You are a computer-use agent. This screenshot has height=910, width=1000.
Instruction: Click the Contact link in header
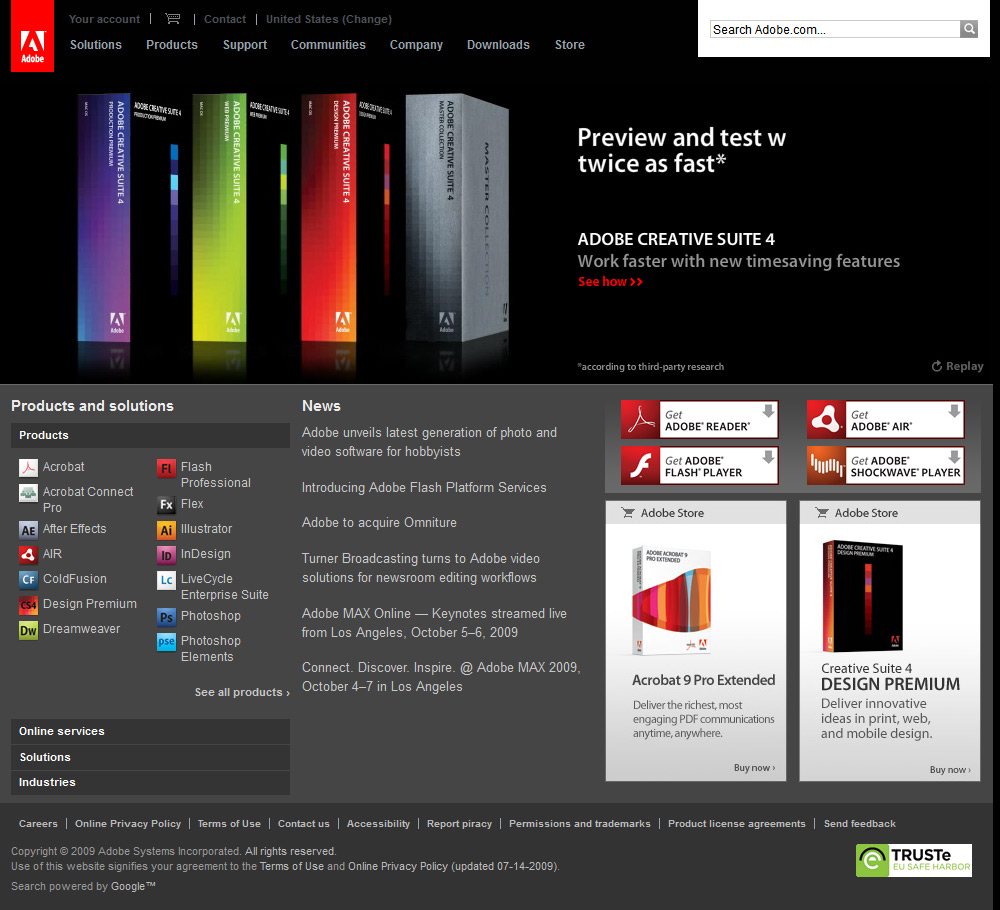coord(224,19)
